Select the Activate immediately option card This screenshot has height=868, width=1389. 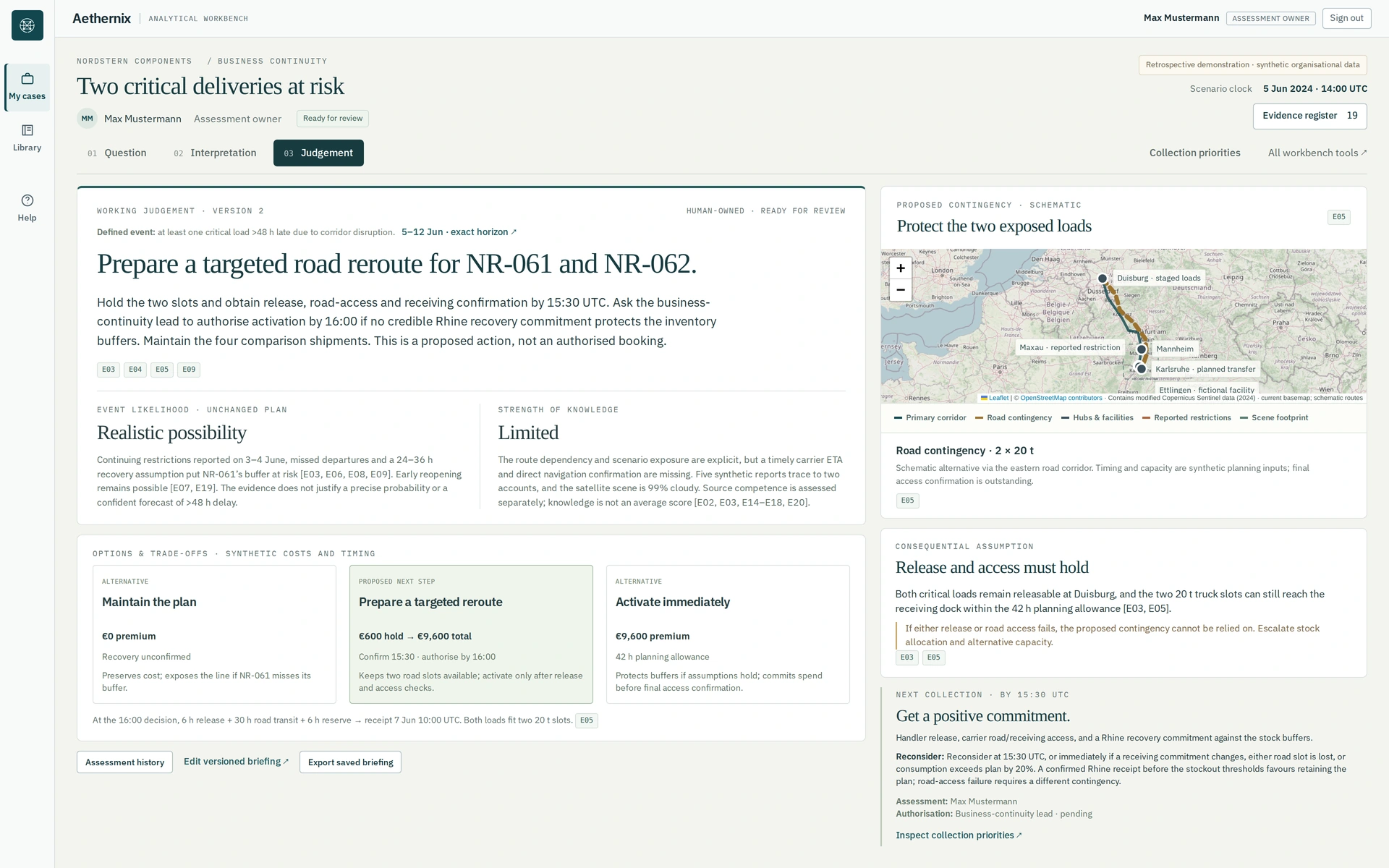point(728,634)
